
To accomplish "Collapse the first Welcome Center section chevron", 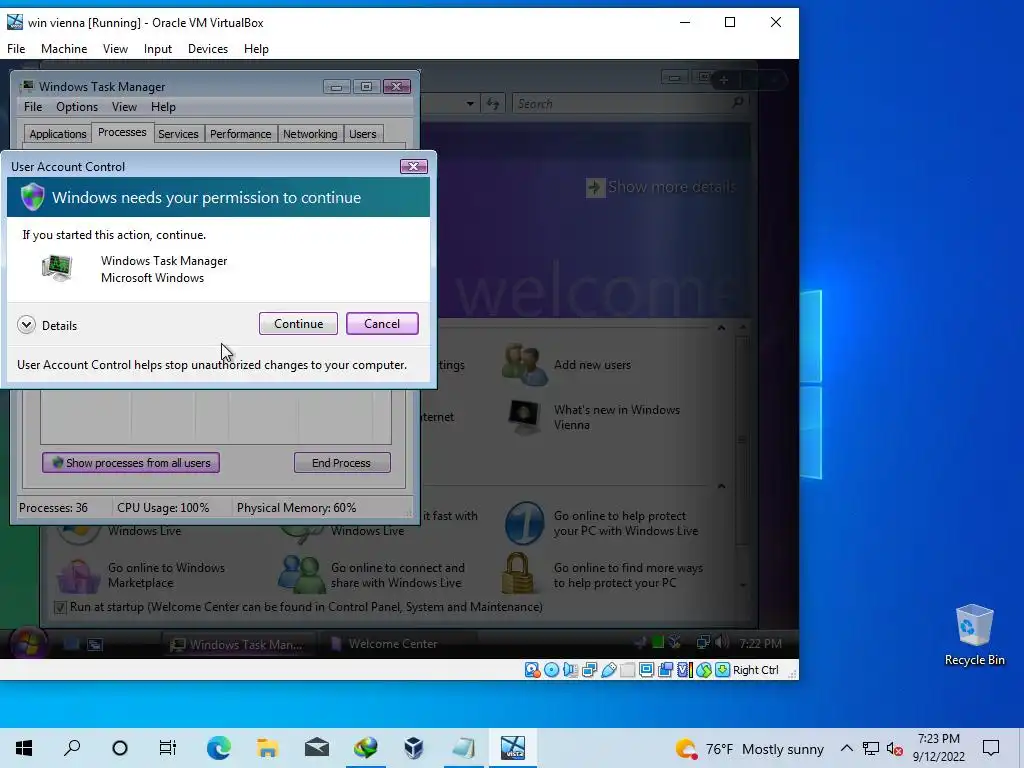I will pyautogui.click(x=721, y=328).
